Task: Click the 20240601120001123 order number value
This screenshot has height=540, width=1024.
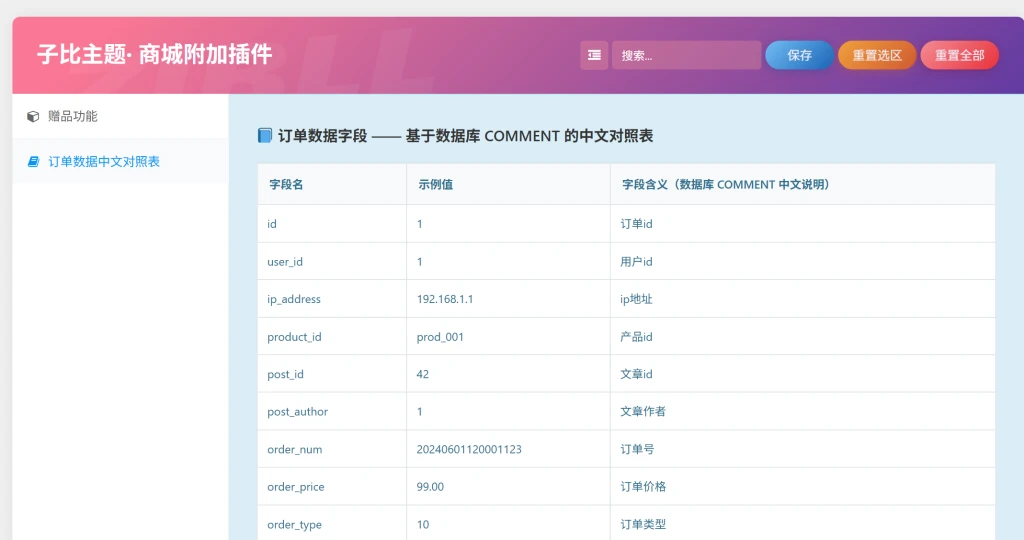Action: 469,449
